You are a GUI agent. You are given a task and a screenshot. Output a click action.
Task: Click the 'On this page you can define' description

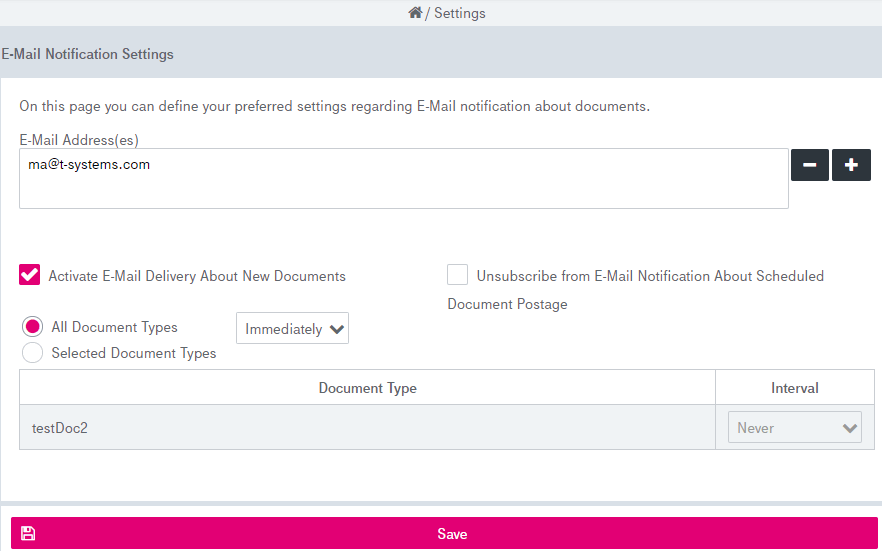(x=335, y=106)
